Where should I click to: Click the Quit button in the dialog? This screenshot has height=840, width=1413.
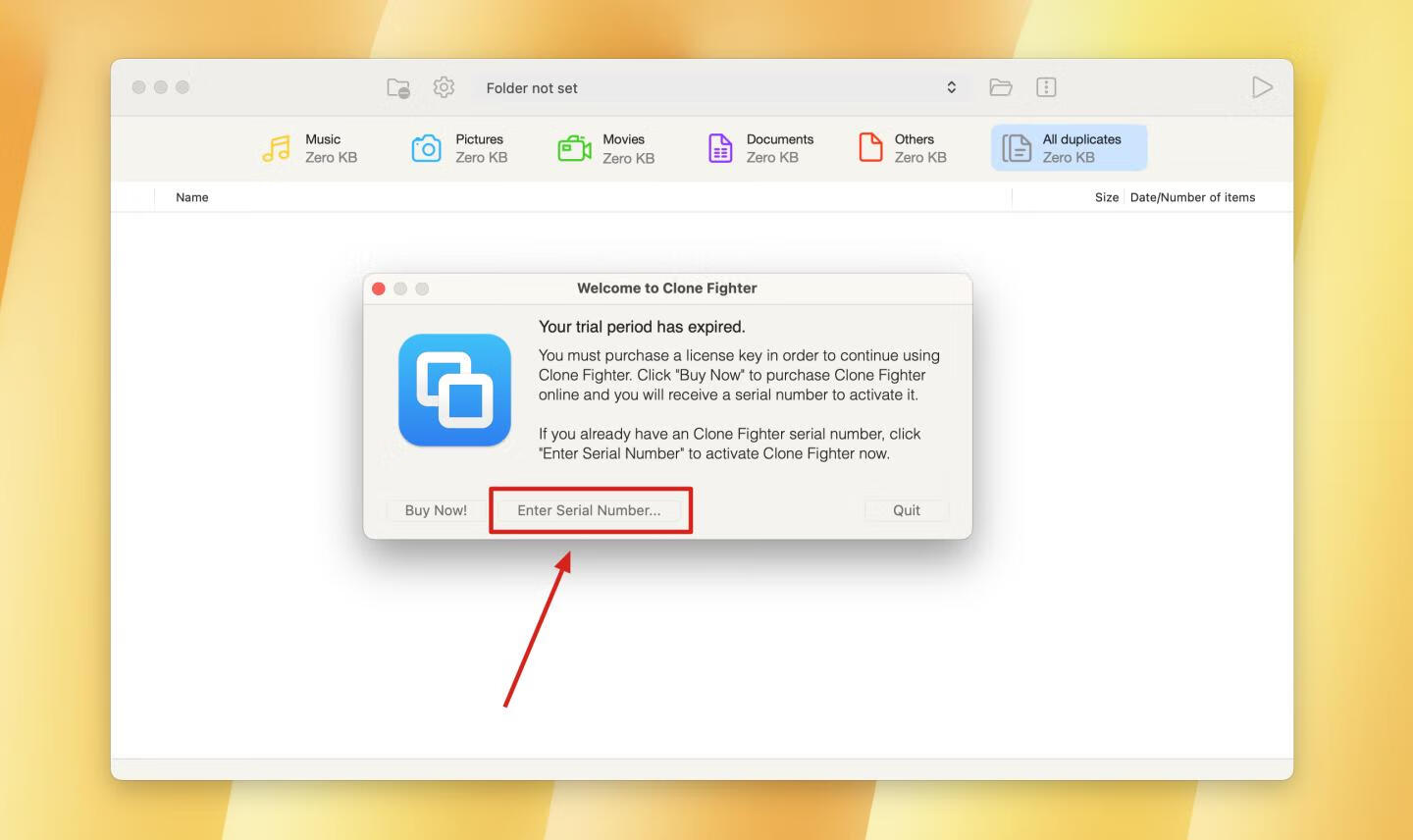[x=907, y=510]
